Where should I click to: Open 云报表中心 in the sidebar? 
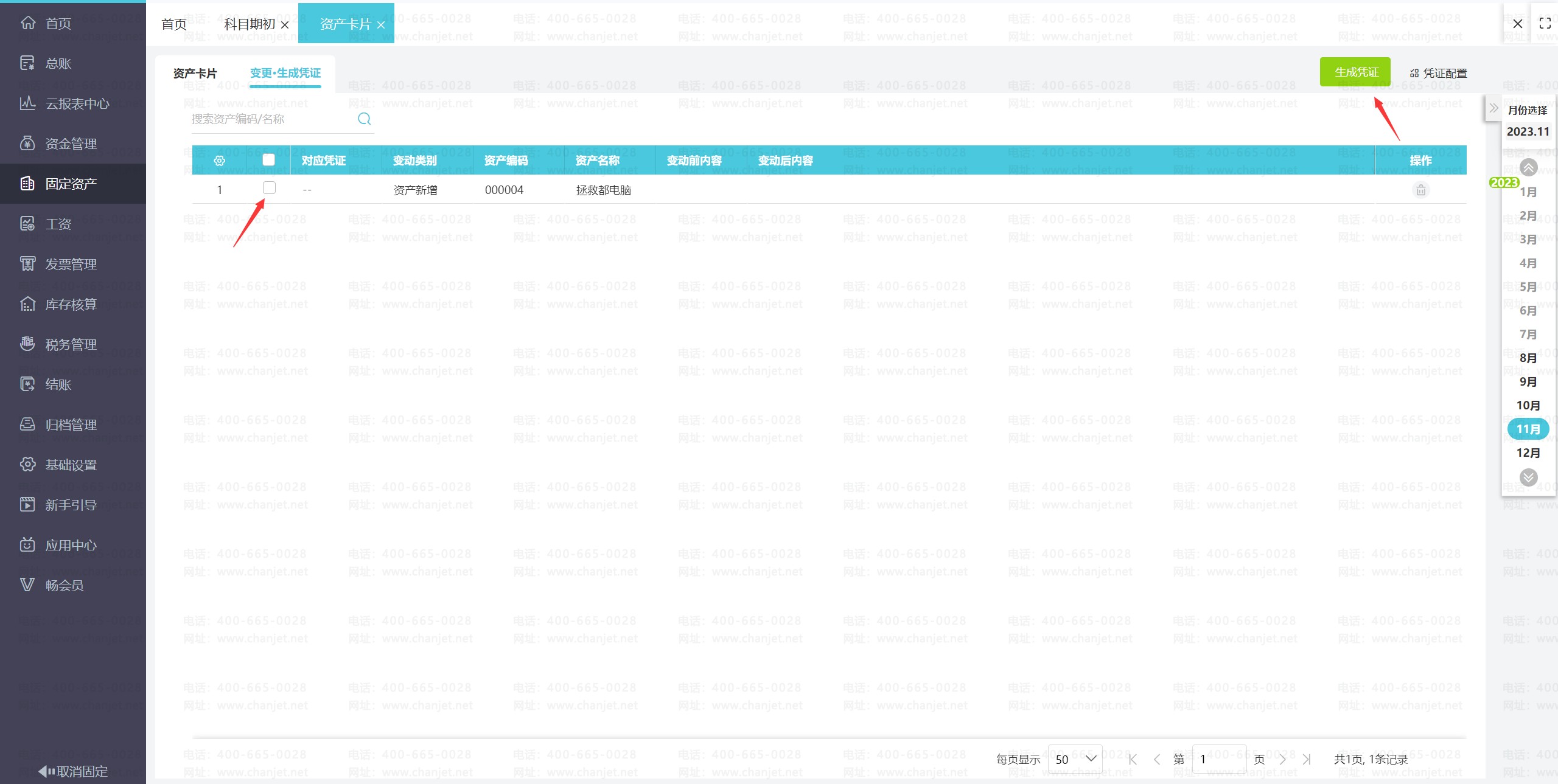pos(77,104)
